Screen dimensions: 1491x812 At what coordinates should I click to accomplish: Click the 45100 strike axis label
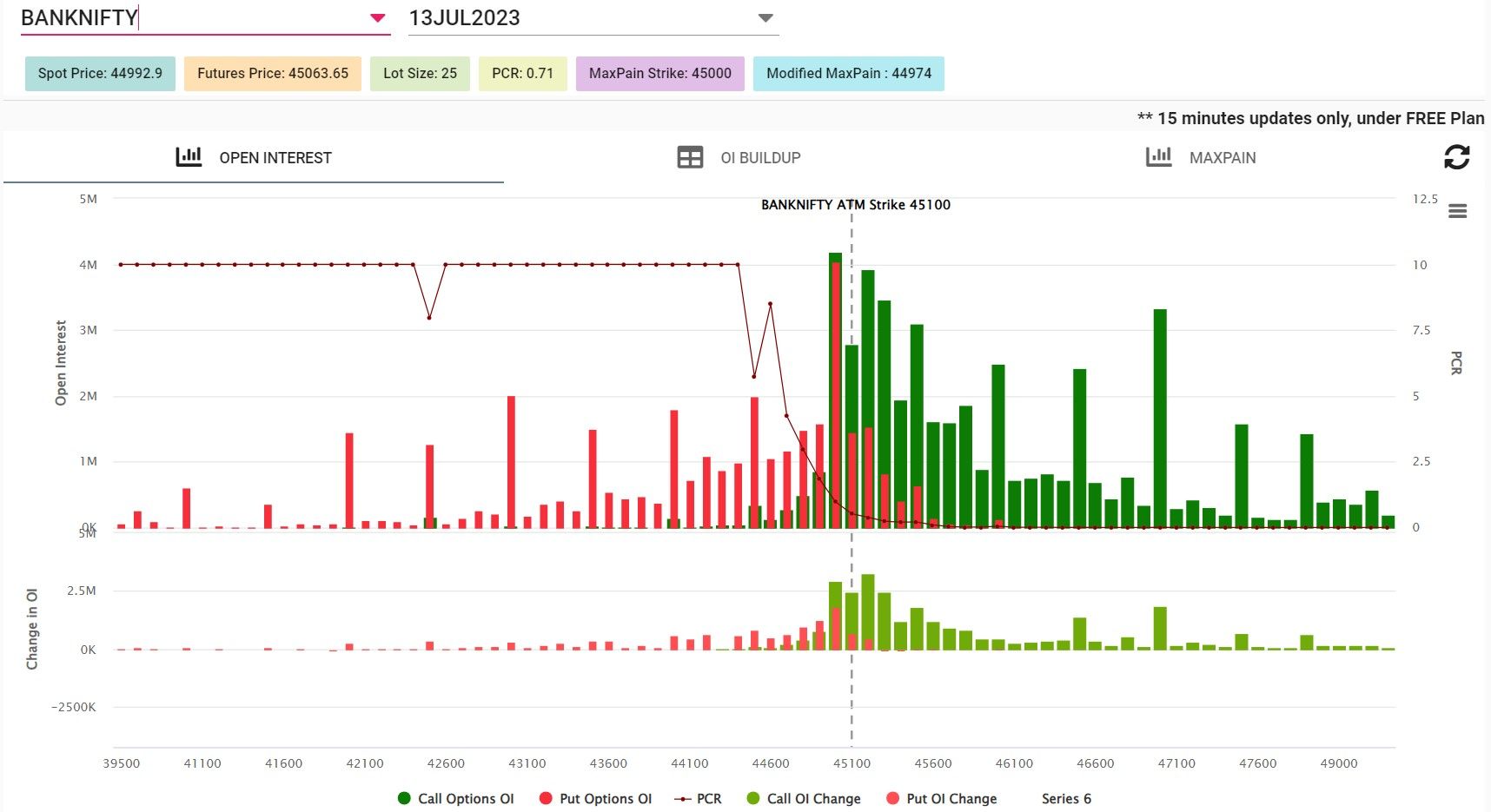(852, 763)
